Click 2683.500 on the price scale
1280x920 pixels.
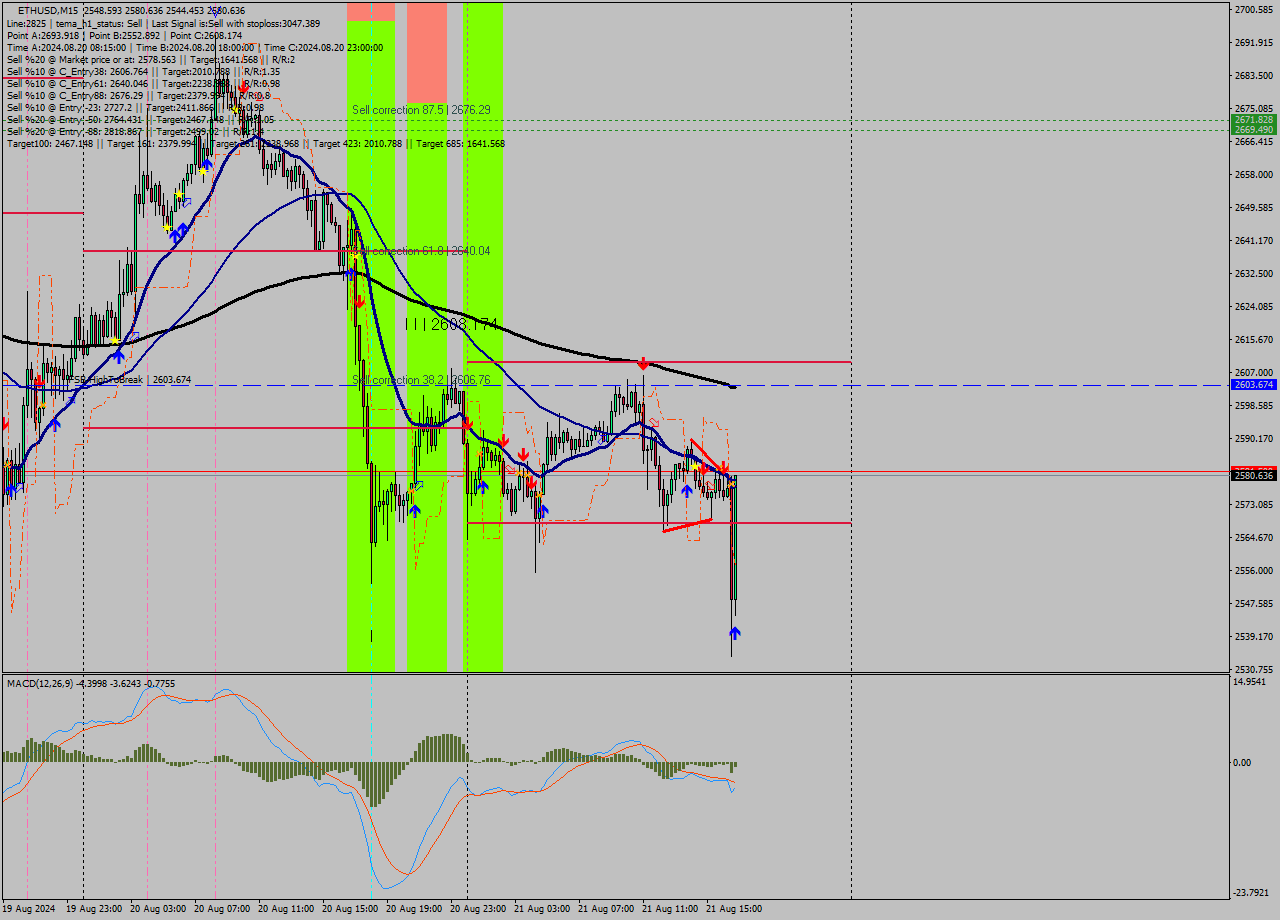pyautogui.click(x=1253, y=75)
